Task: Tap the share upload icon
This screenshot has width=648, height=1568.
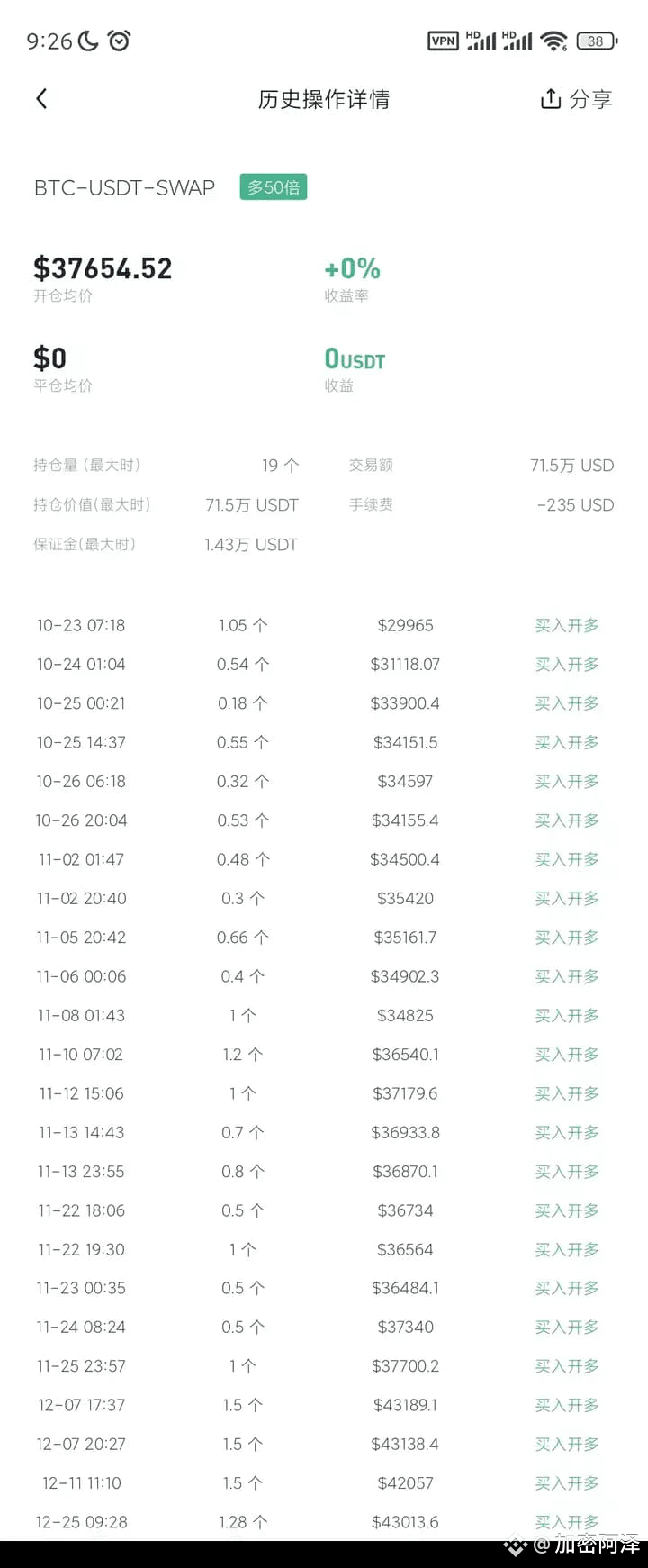Action: [550, 98]
